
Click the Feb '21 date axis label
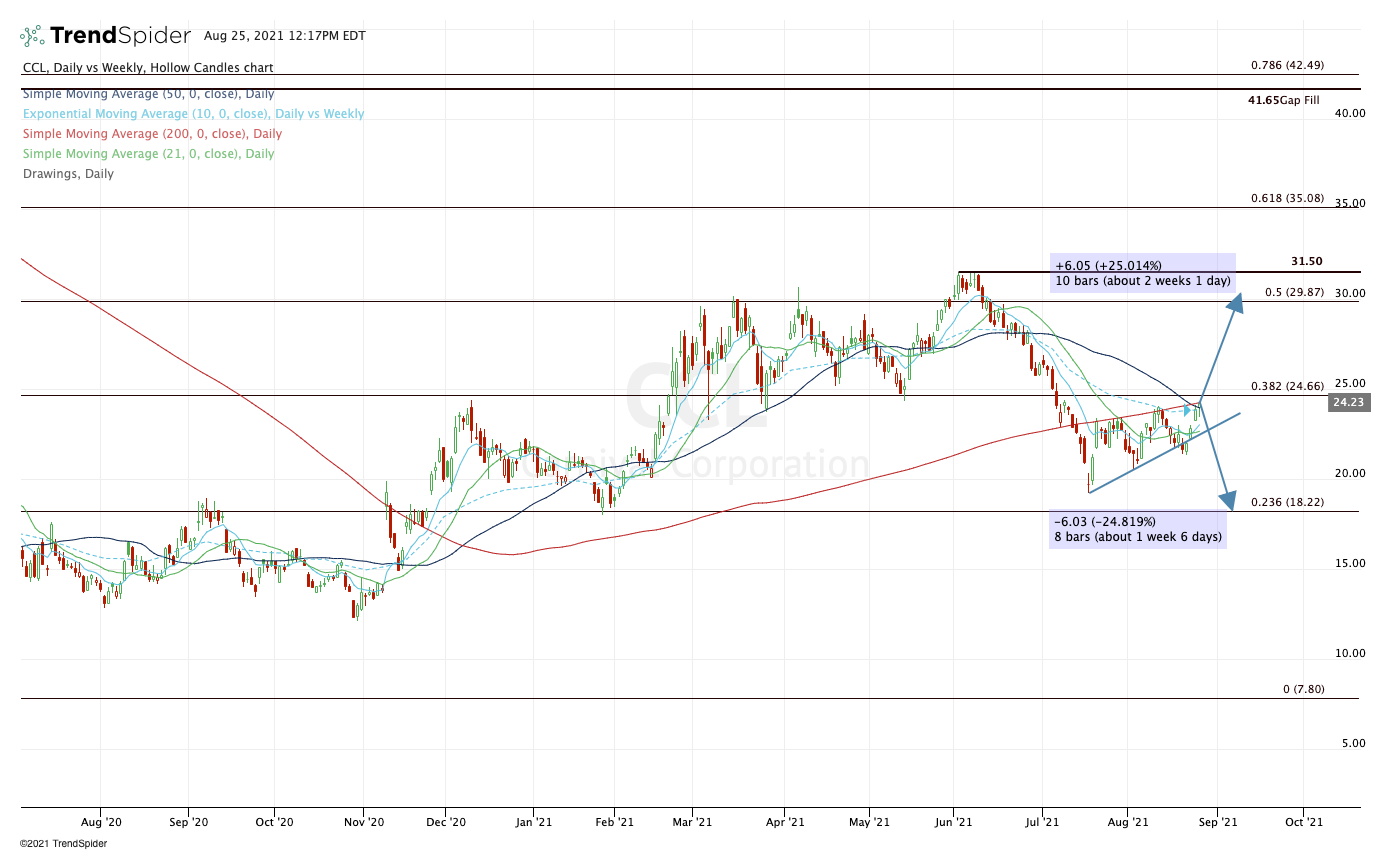pos(614,822)
